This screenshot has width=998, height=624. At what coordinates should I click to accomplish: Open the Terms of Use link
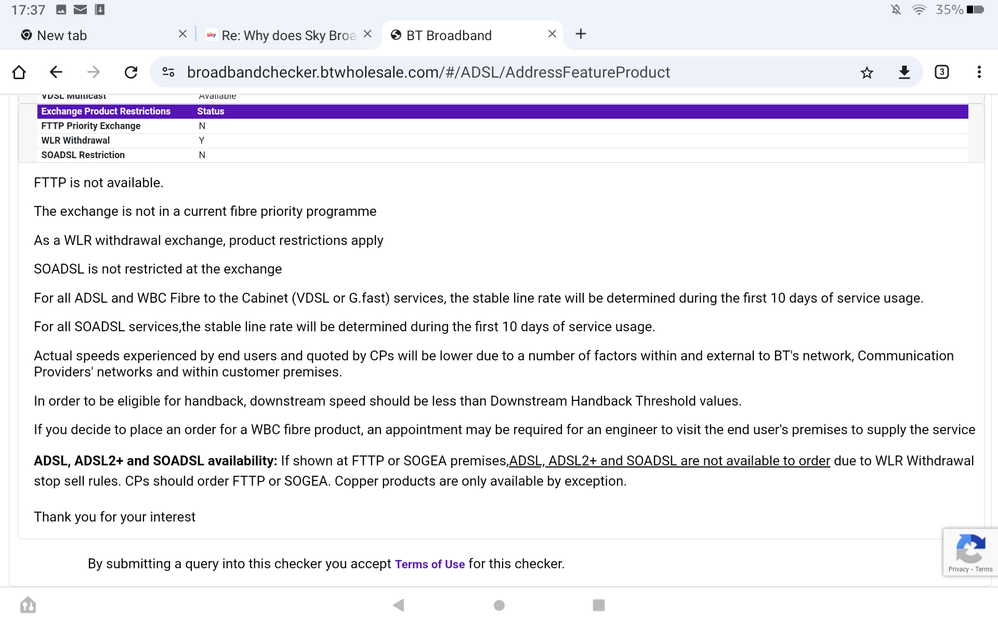(429, 563)
